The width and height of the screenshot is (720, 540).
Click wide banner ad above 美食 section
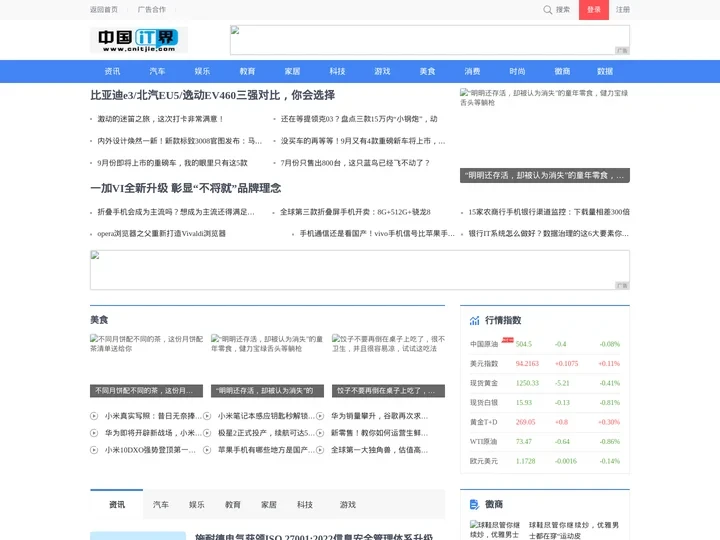pyautogui.click(x=360, y=270)
